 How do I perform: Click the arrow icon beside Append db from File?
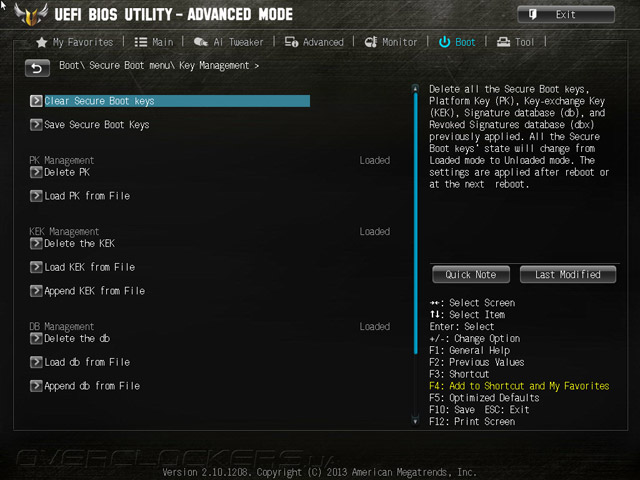[36, 386]
